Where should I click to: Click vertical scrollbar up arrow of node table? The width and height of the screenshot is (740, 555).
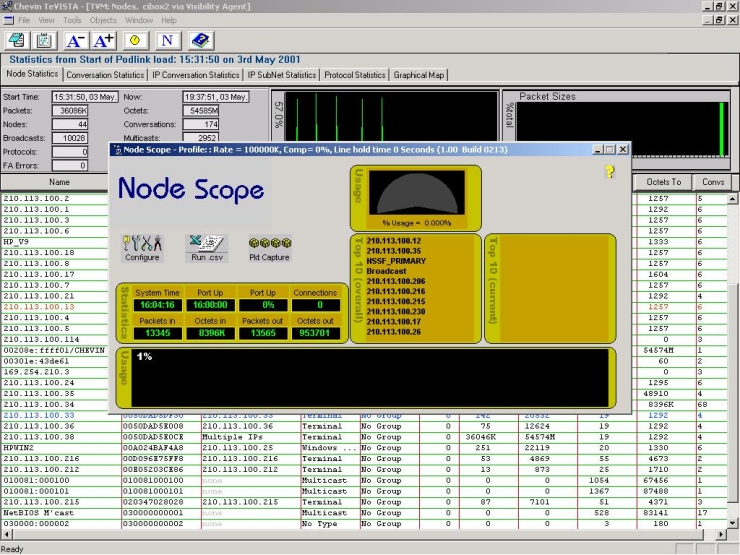tap(732, 198)
